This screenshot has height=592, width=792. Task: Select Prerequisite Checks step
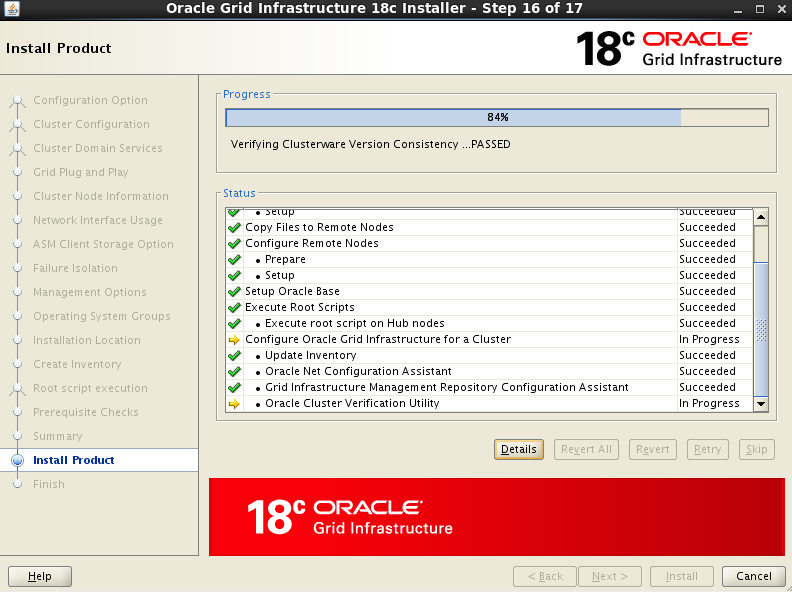pos(86,412)
